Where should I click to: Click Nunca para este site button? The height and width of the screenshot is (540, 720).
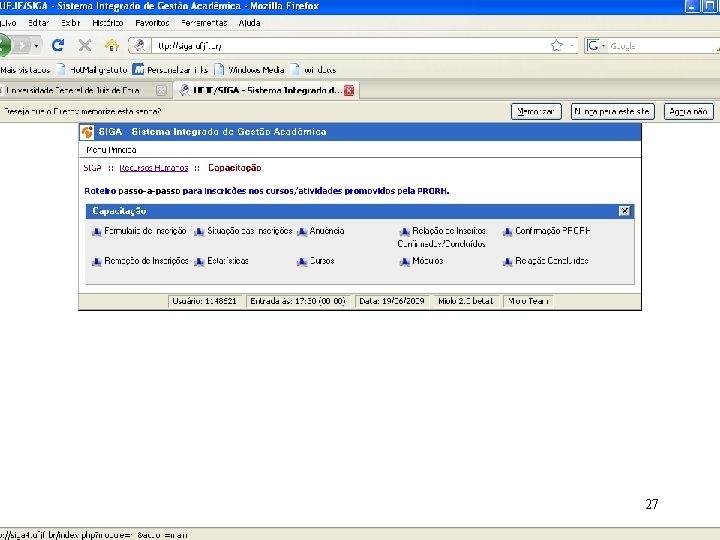click(612, 112)
